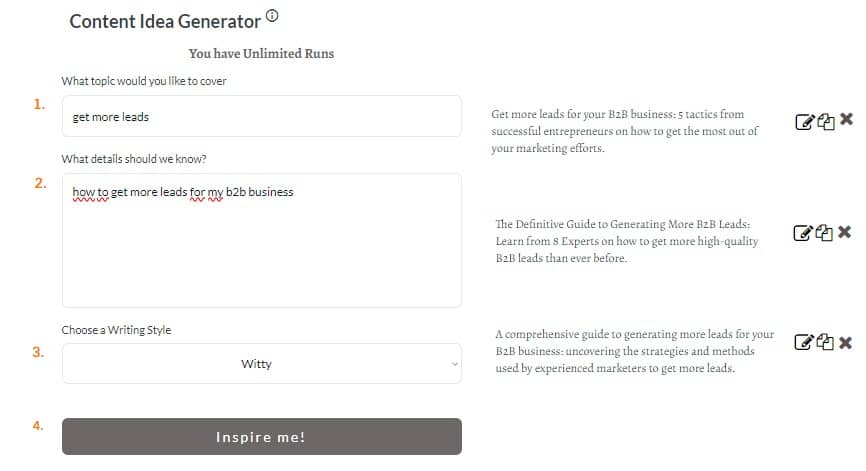Copy the comprehensive guide idea

pyautogui.click(x=825, y=342)
